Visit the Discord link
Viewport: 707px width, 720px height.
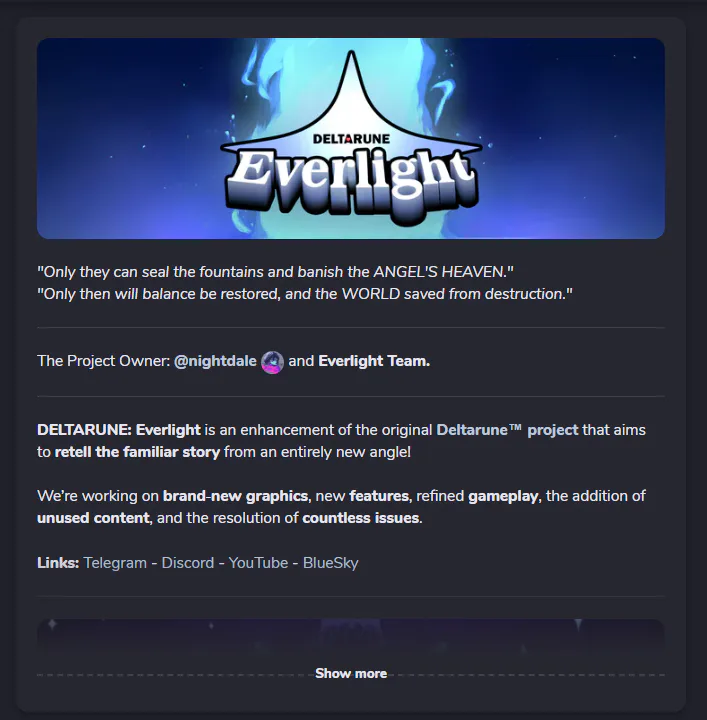188,563
